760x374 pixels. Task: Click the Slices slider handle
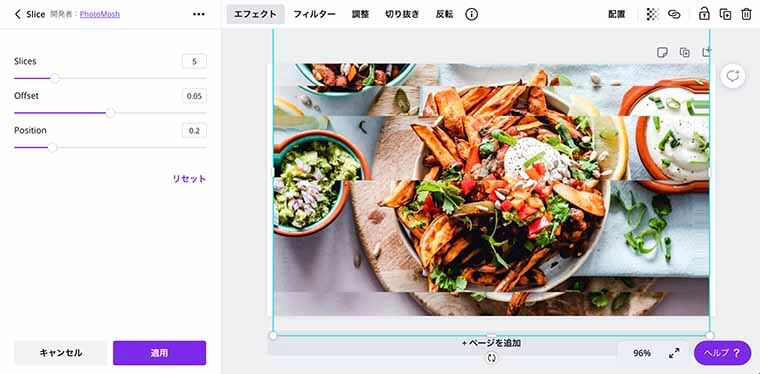[55, 78]
